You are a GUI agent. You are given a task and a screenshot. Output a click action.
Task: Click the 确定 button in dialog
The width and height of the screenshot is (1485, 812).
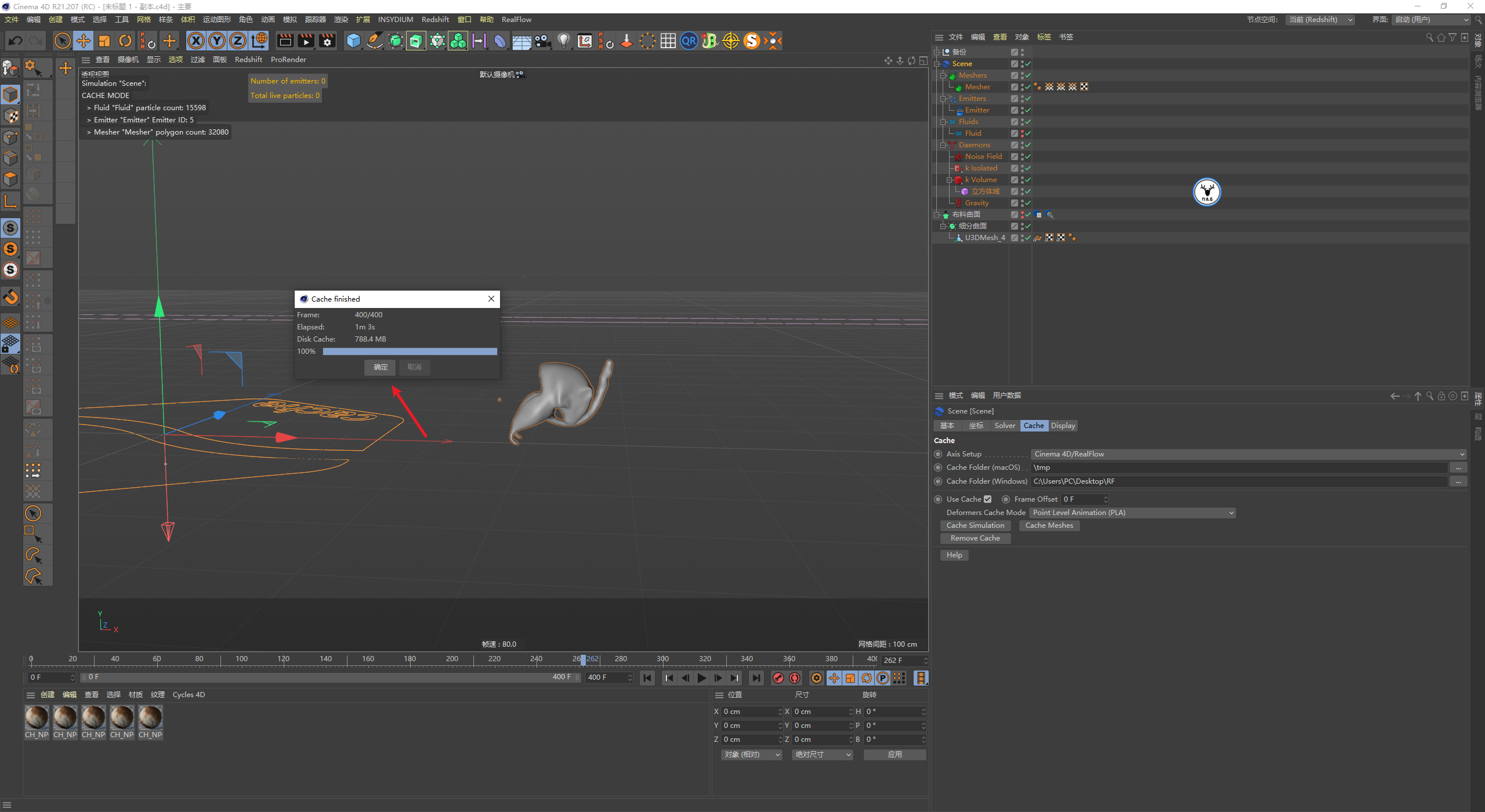[x=380, y=367]
